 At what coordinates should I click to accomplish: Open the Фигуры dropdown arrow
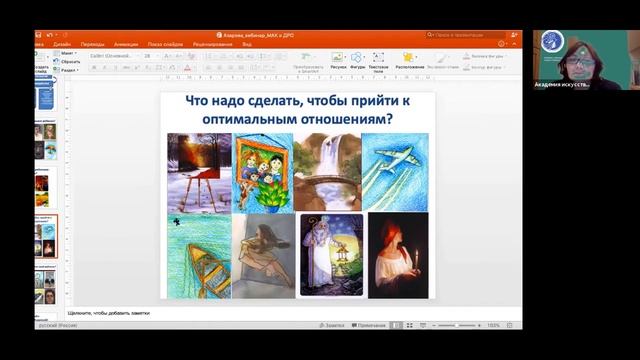tap(364, 57)
